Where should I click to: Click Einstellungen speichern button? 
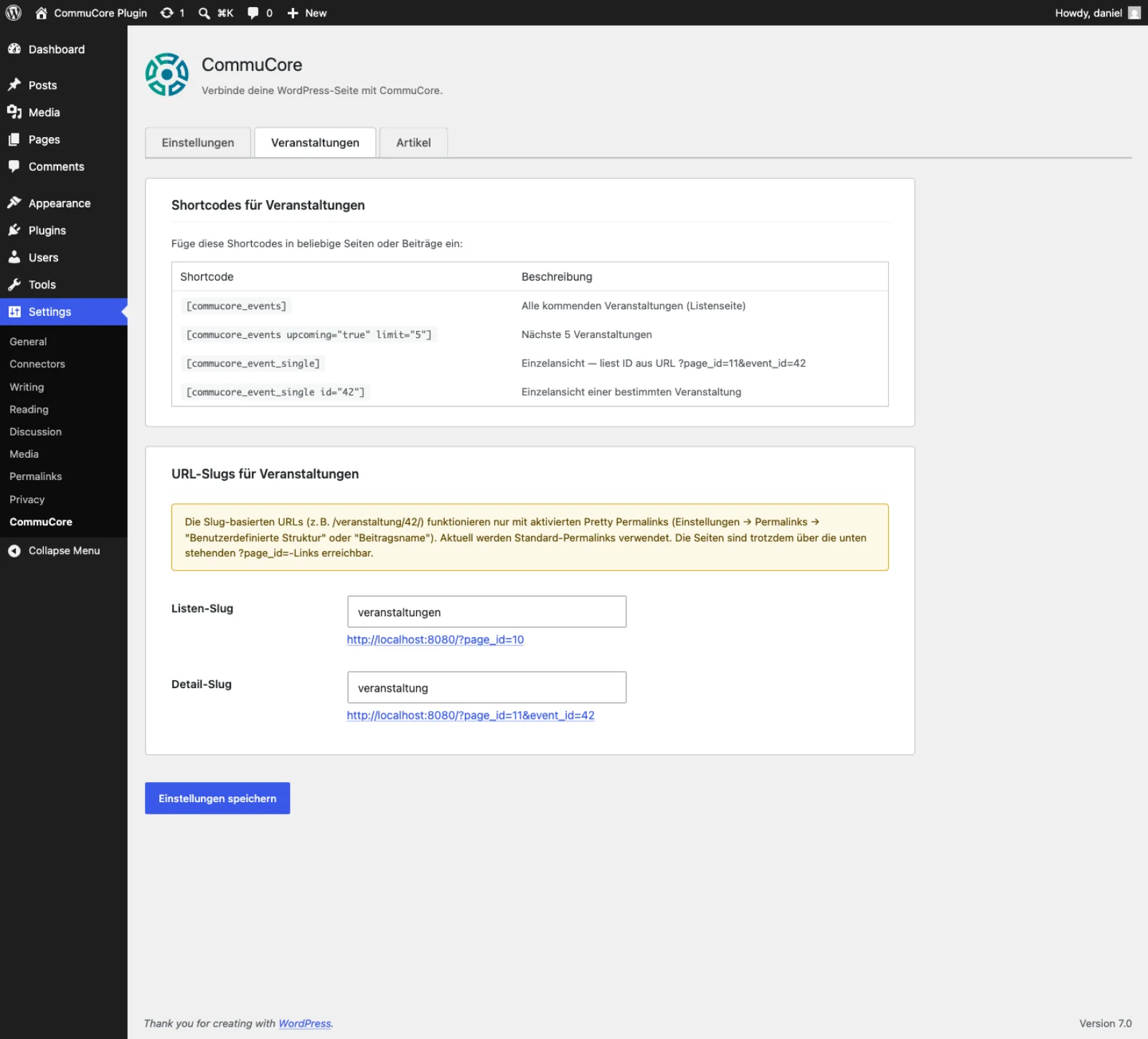point(217,798)
